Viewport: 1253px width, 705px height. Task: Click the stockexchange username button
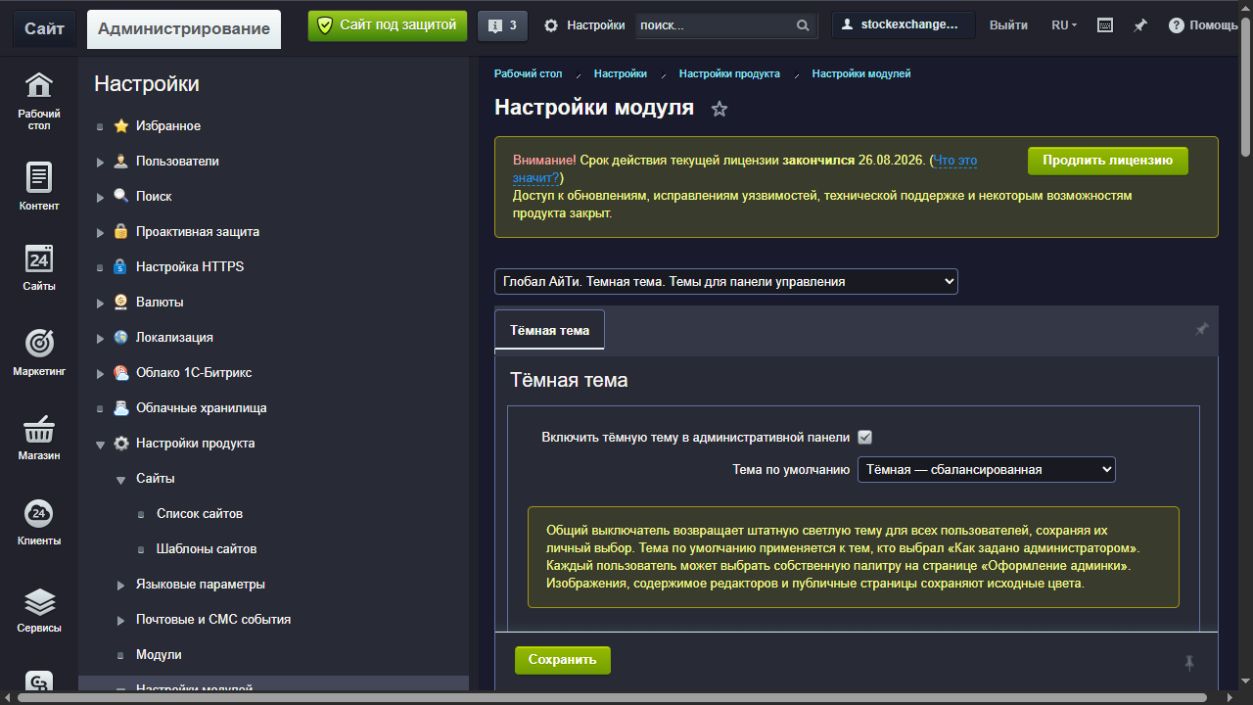click(903, 26)
